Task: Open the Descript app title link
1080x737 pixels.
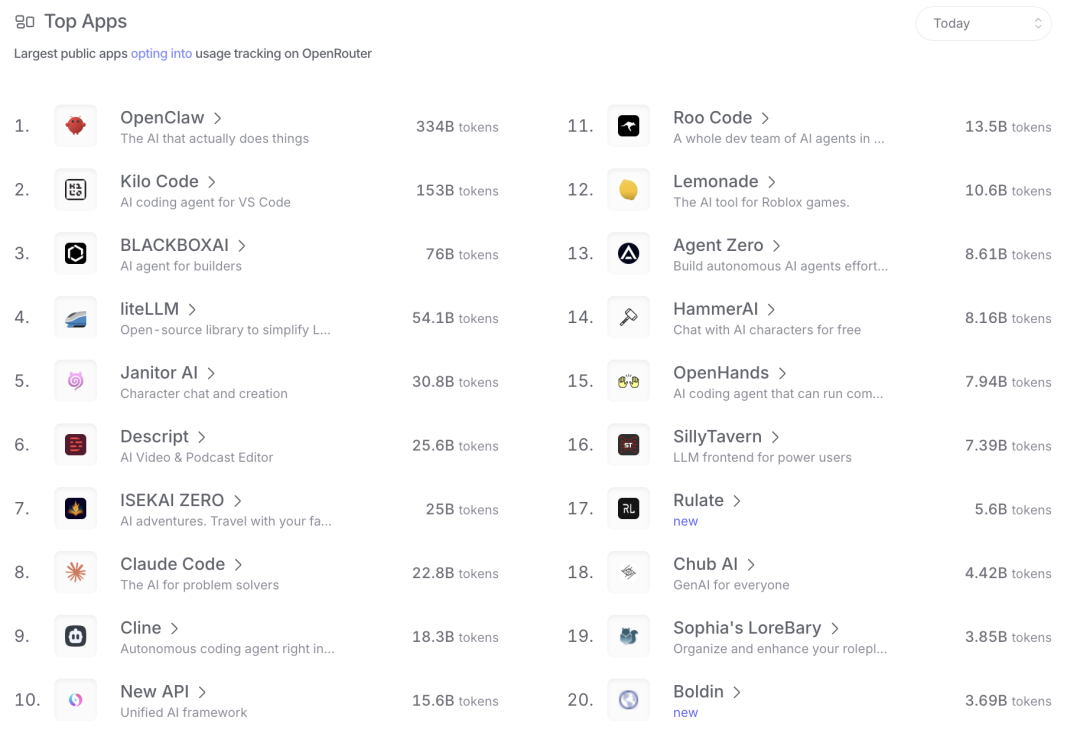Action: (x=154, y=437)
